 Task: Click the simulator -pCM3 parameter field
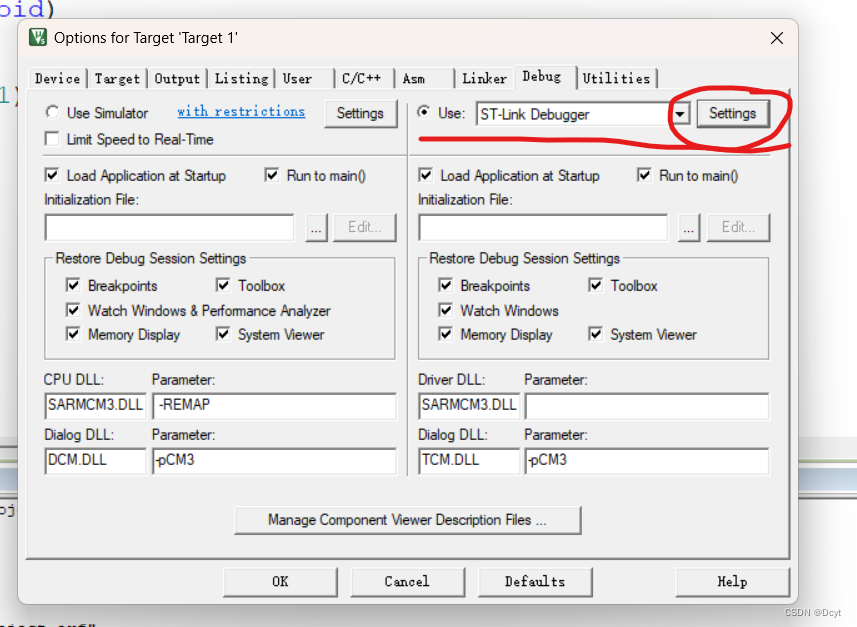[x=274, y=460]
